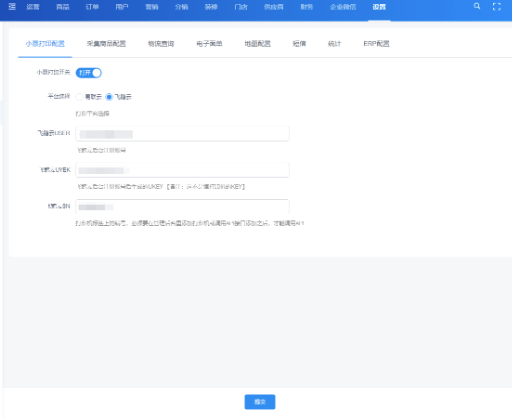This screenshot has height=418, width=512.
Task: Open the ERP配置 tab
Action: point(376,44)
